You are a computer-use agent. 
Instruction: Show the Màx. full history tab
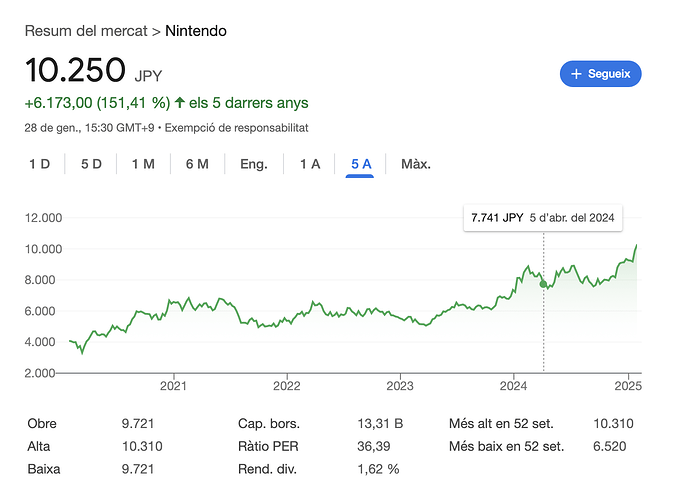pos(416,164)
